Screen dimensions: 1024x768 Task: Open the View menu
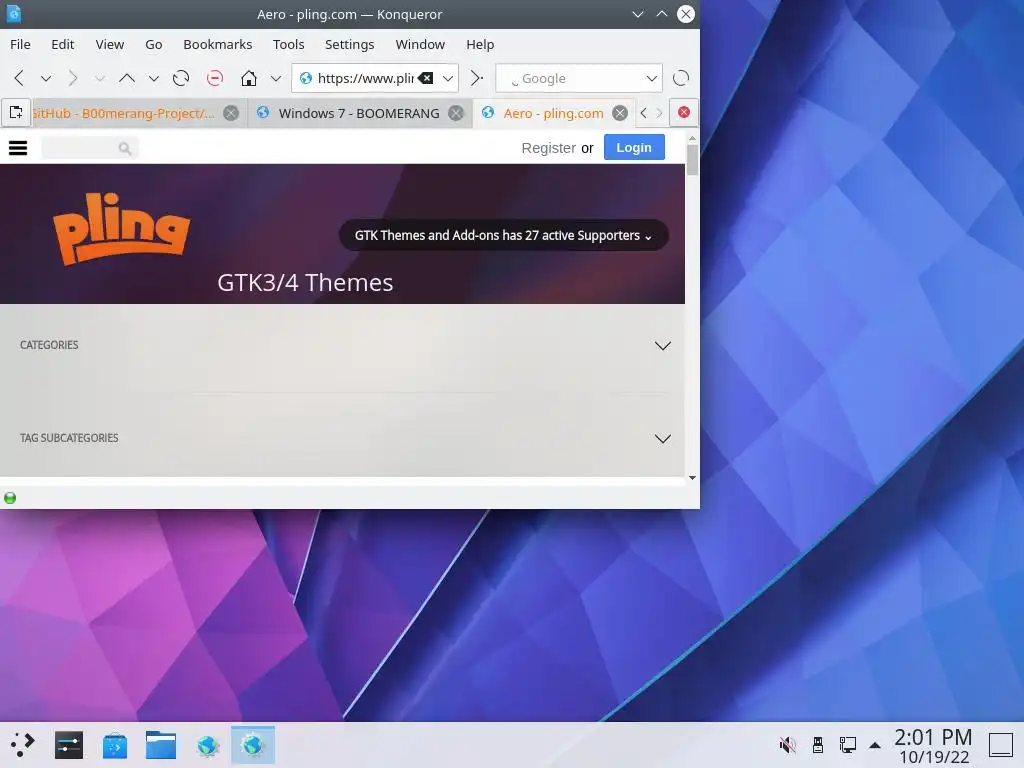coord(110,44)
